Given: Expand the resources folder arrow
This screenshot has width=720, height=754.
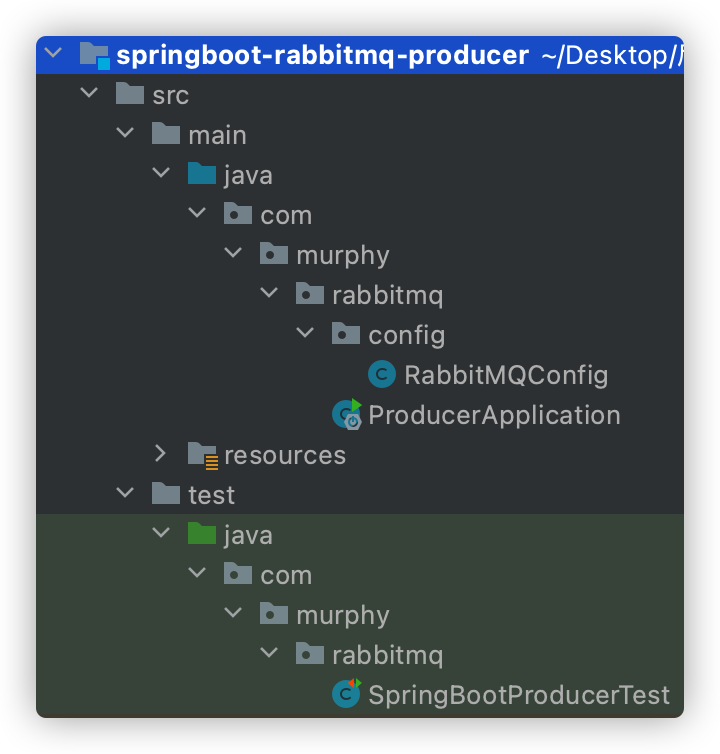Looking at the screenshot, I should point(161,455).
